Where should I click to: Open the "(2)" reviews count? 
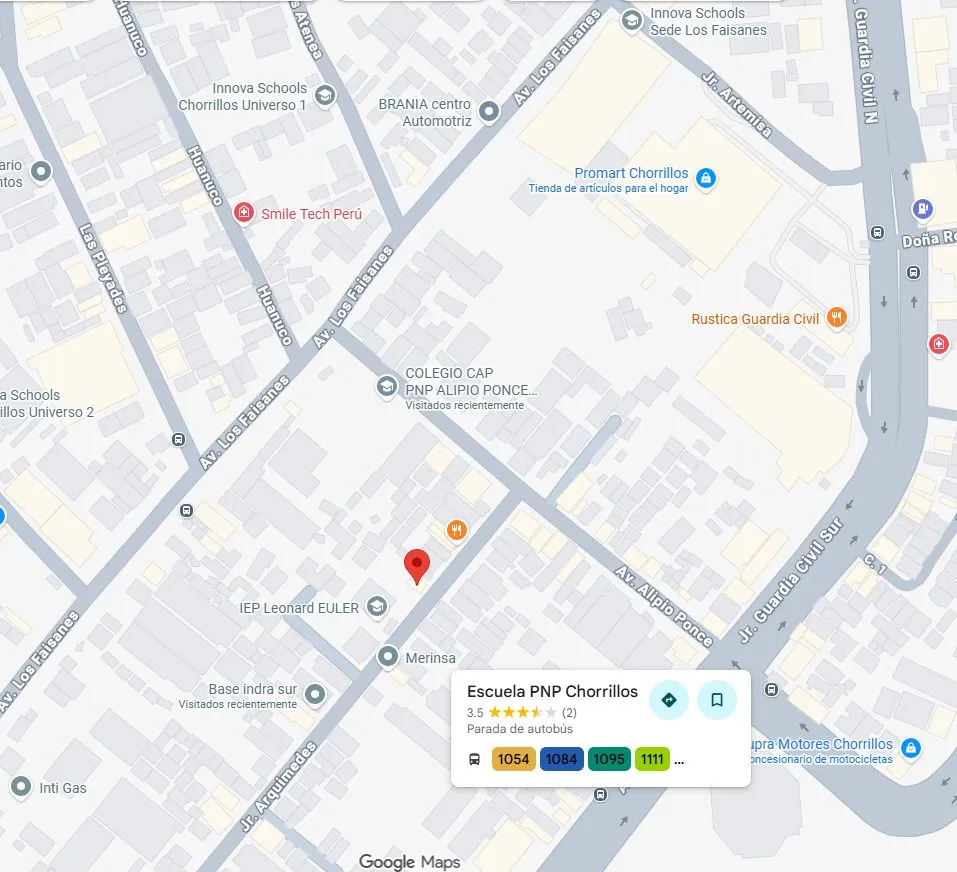click(569, 713)
